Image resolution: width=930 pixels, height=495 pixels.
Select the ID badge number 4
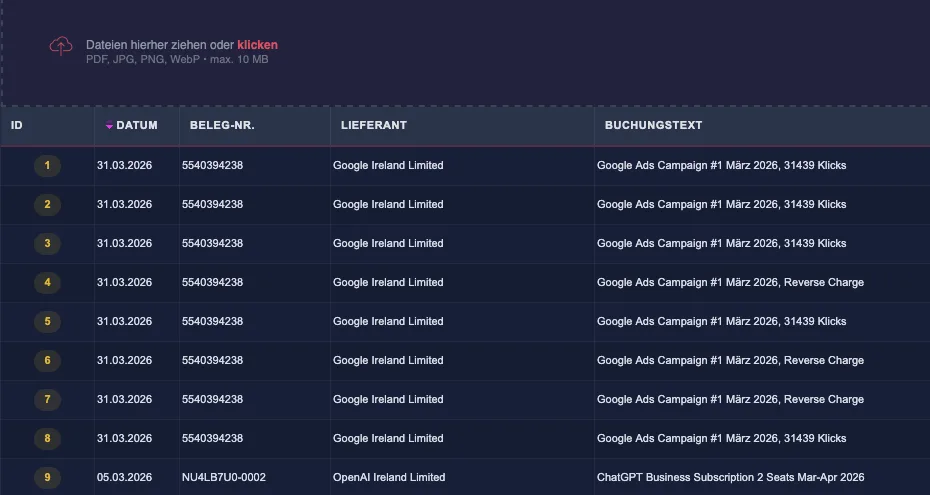[x=47, y=283]
